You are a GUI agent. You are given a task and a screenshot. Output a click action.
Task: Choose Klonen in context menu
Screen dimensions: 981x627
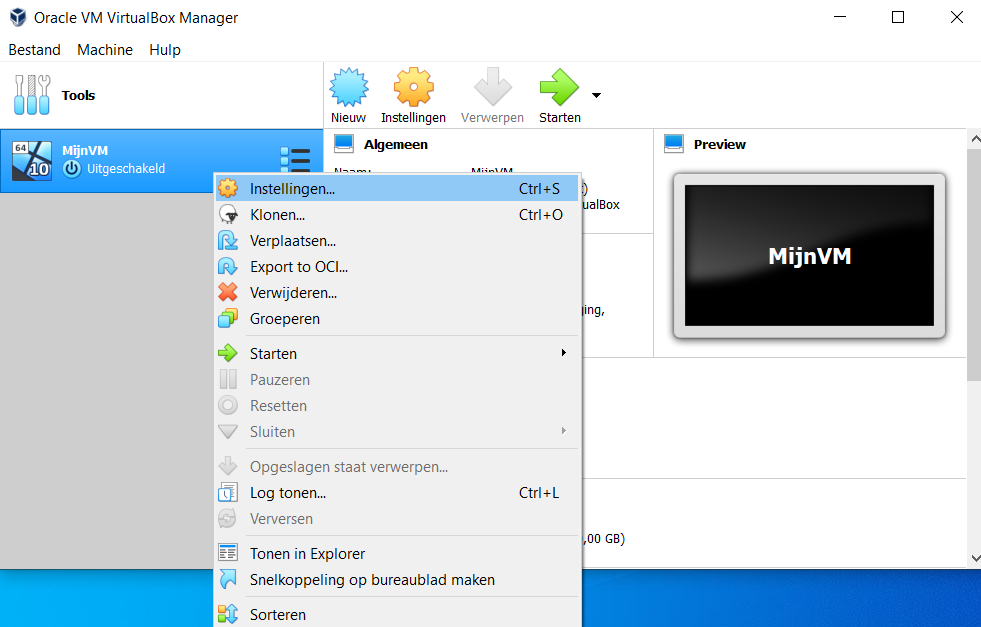(277, 214)
